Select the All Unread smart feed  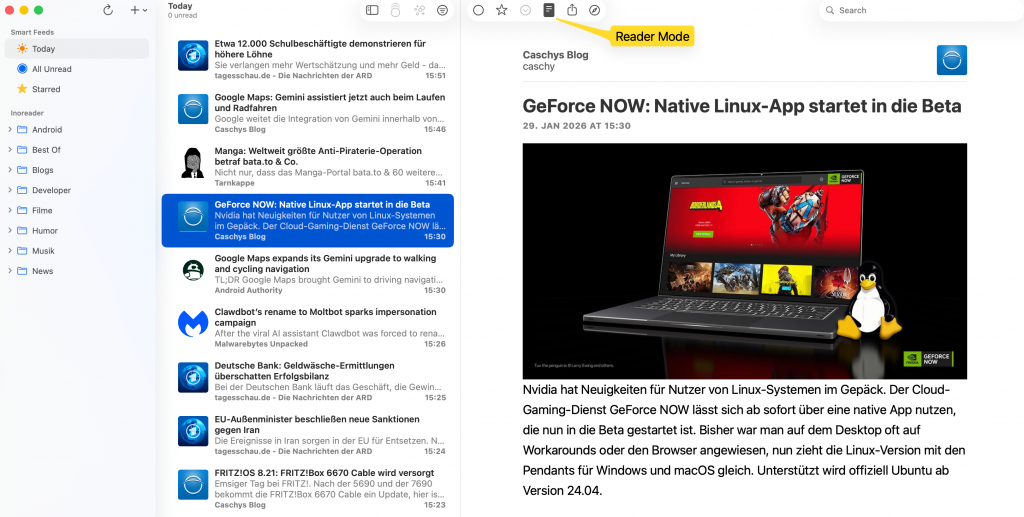pos(76,69)
